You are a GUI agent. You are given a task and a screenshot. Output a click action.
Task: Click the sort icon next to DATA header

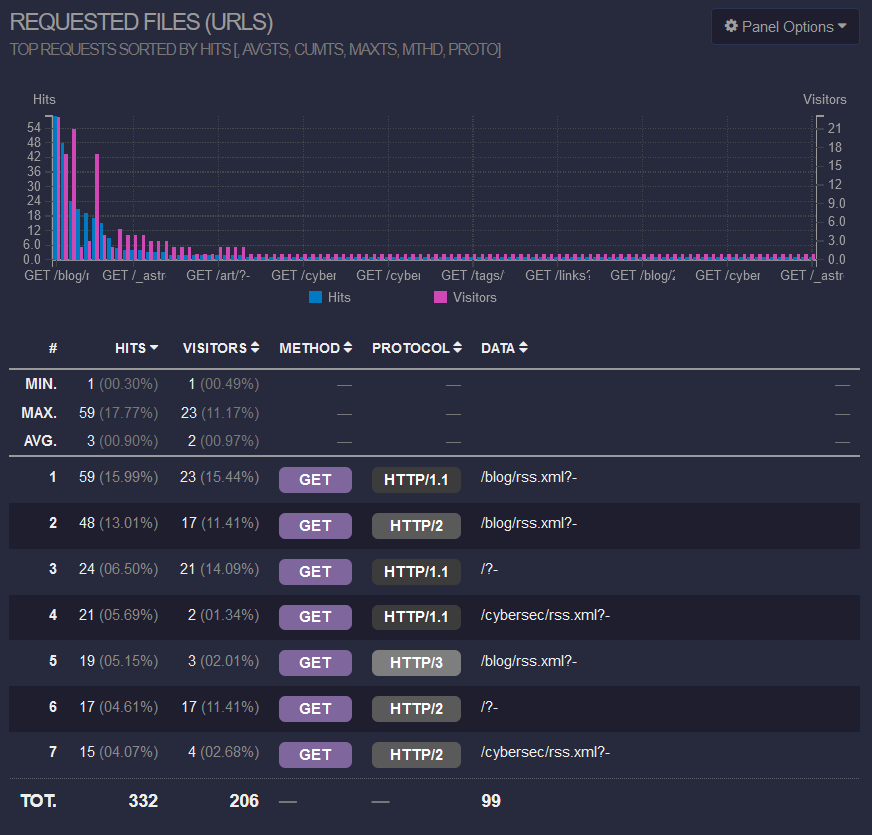point(521,348)
